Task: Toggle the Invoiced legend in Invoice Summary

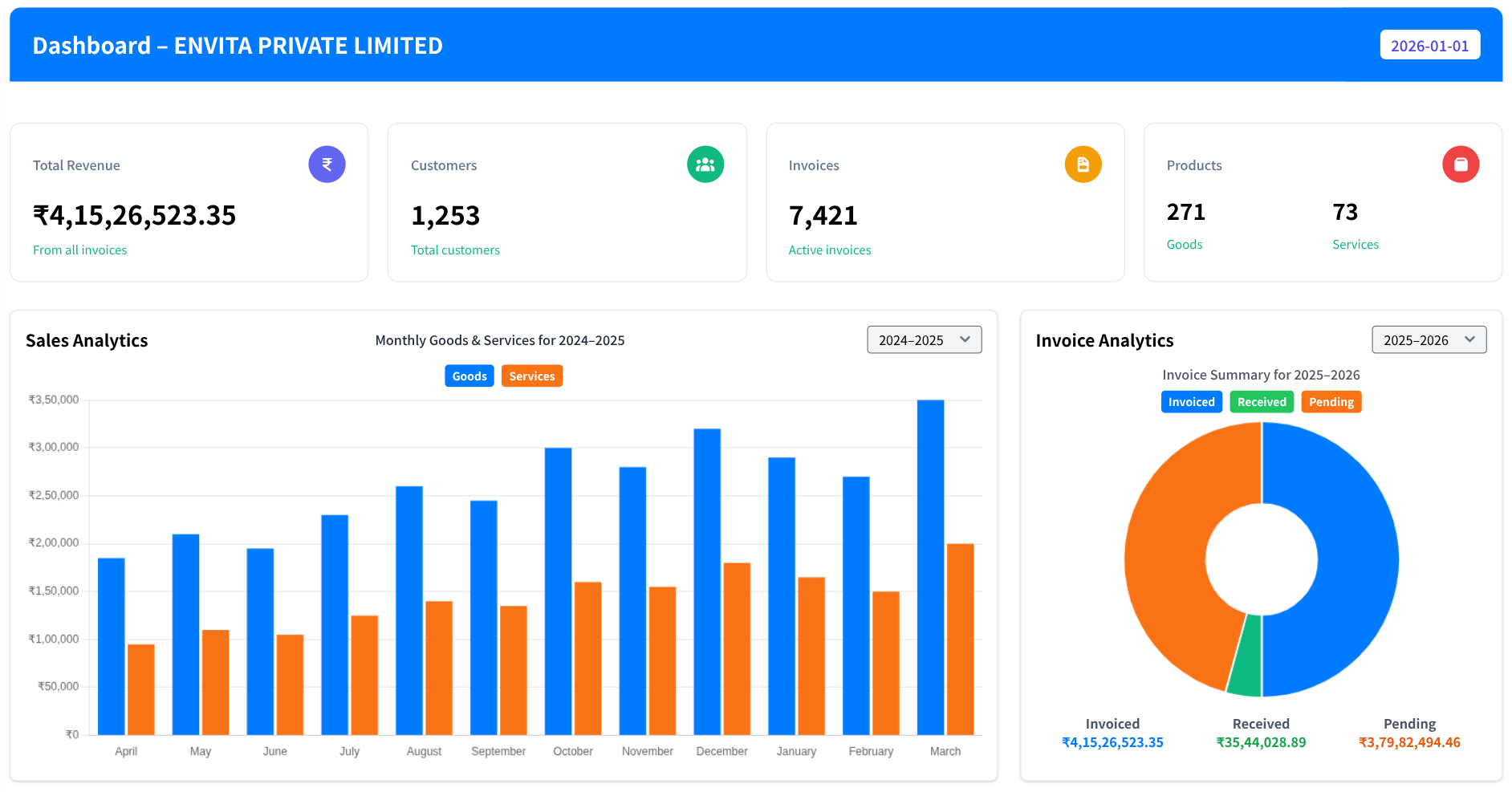Action: point(1192,402)
